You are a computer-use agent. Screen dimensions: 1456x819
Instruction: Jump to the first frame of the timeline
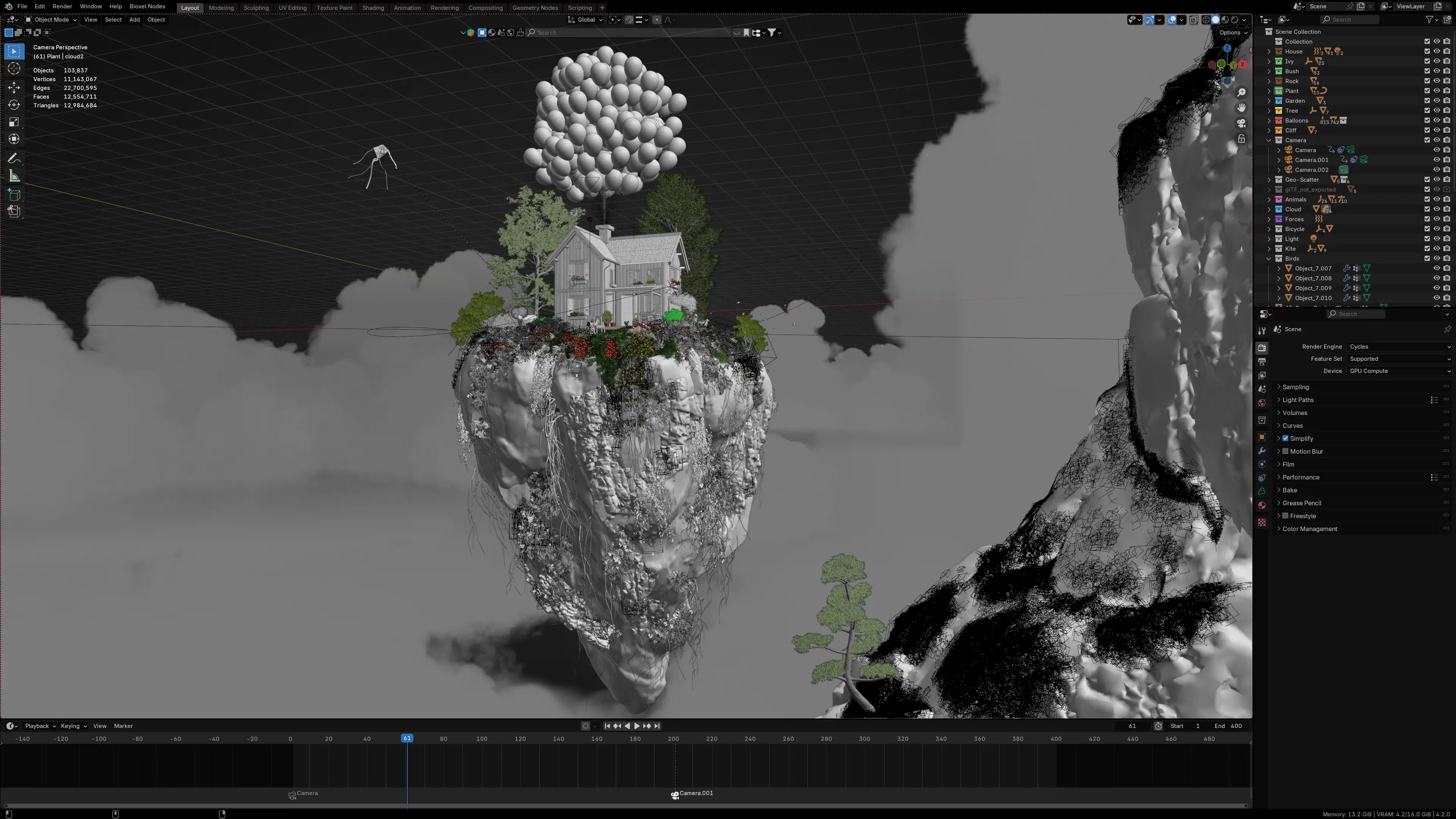(x=607, y=726)
